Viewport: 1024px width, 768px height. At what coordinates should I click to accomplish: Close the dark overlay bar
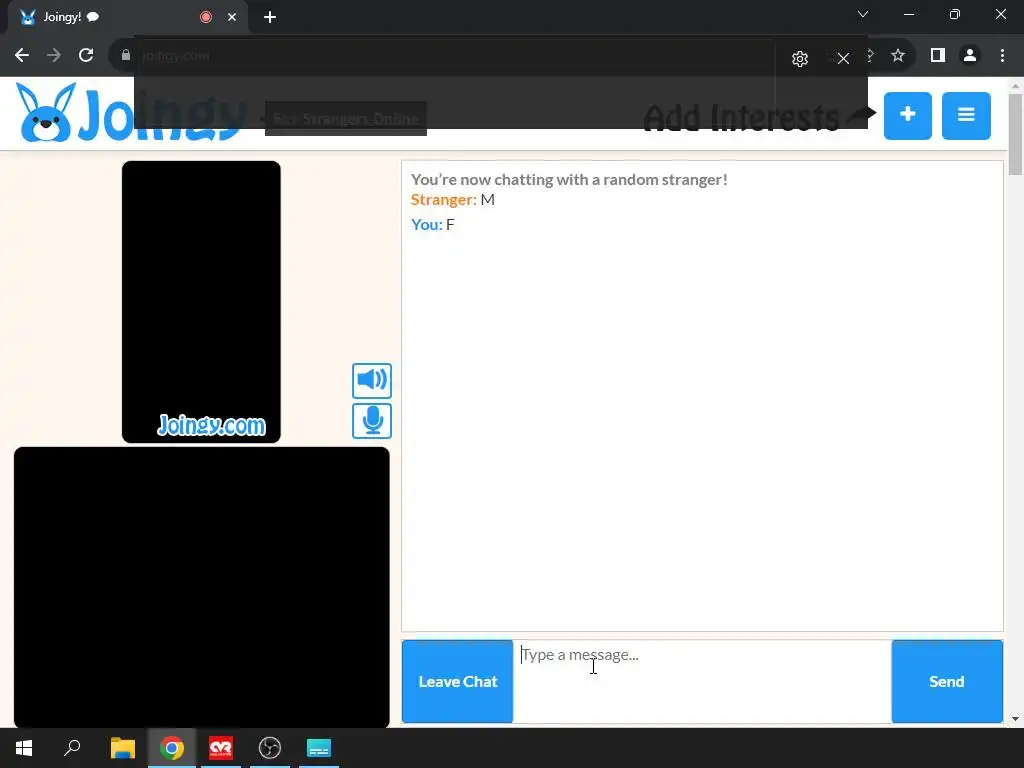coord(843,59)
